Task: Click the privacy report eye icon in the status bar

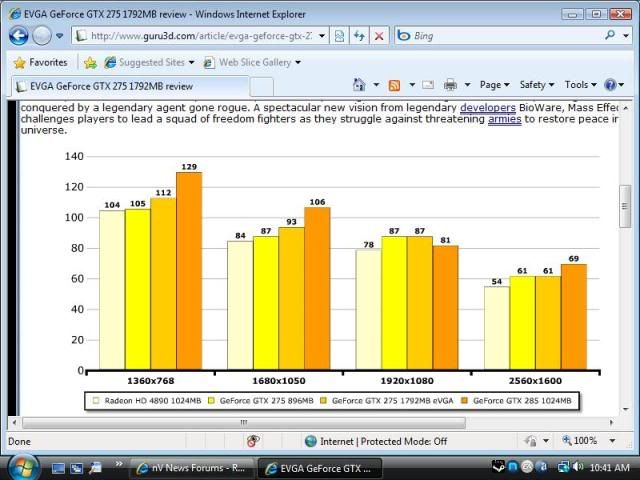Action: click(x=253, y=441)
